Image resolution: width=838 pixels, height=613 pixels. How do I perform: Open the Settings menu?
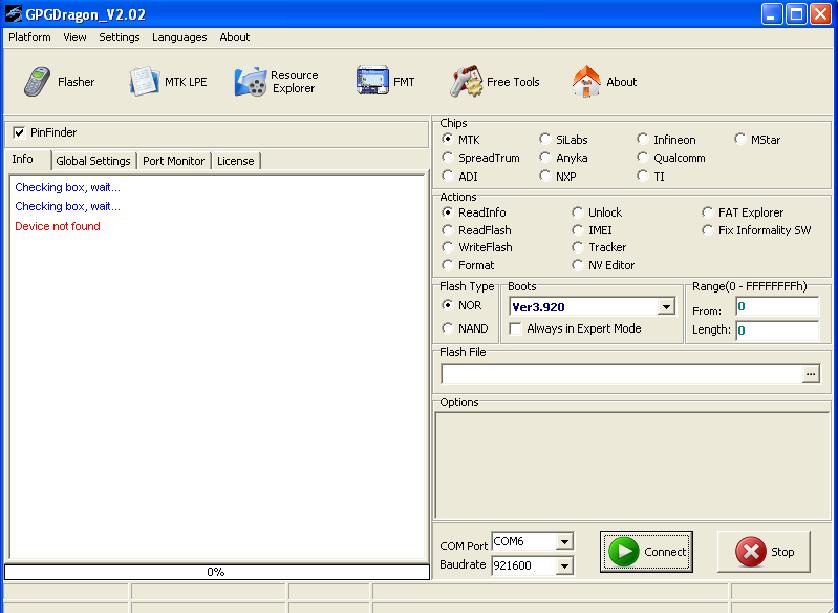119,37
